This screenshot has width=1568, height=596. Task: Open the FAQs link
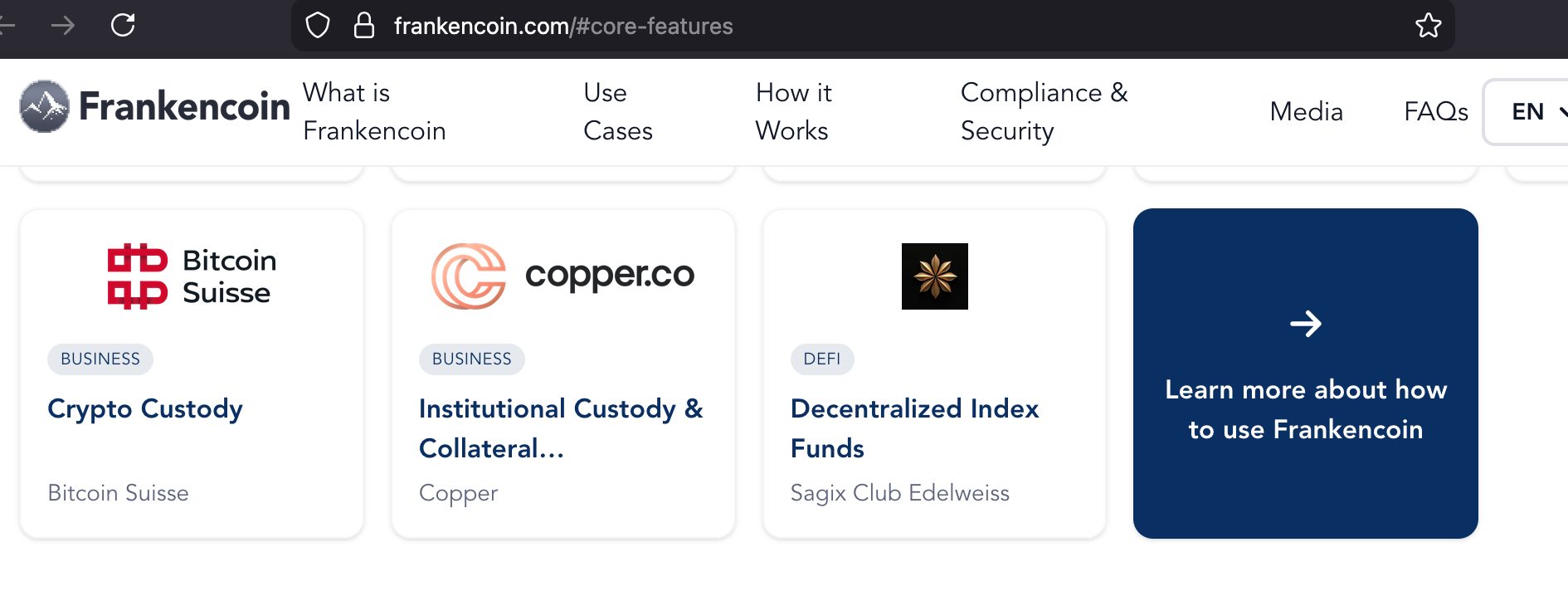pos(1435,111)
